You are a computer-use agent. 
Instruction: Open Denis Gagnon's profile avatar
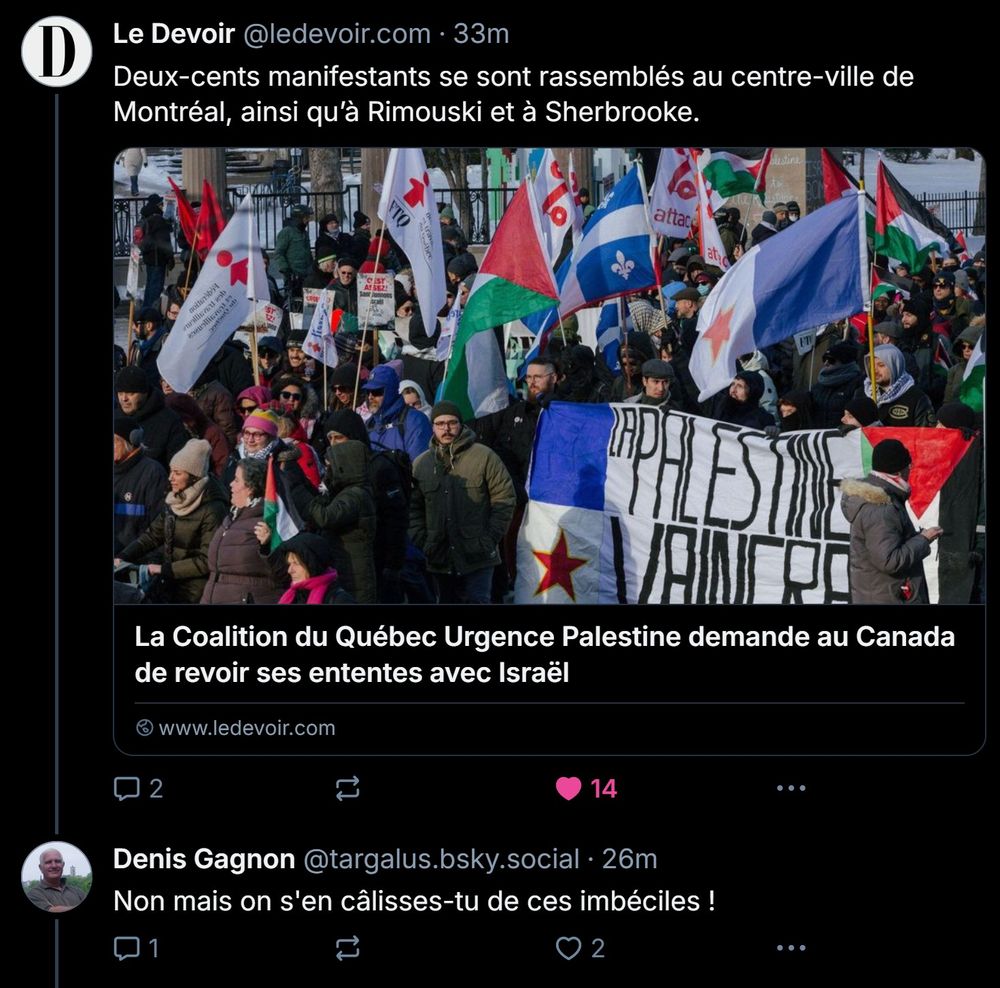click(x=56, y=876)
